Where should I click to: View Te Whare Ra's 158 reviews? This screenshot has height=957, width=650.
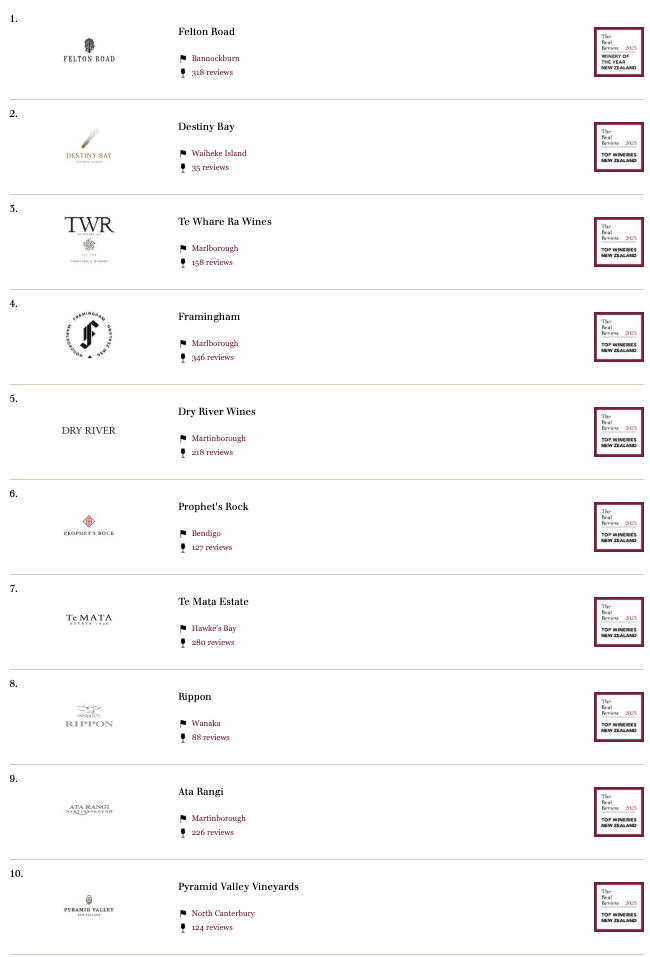click(212, 262)
